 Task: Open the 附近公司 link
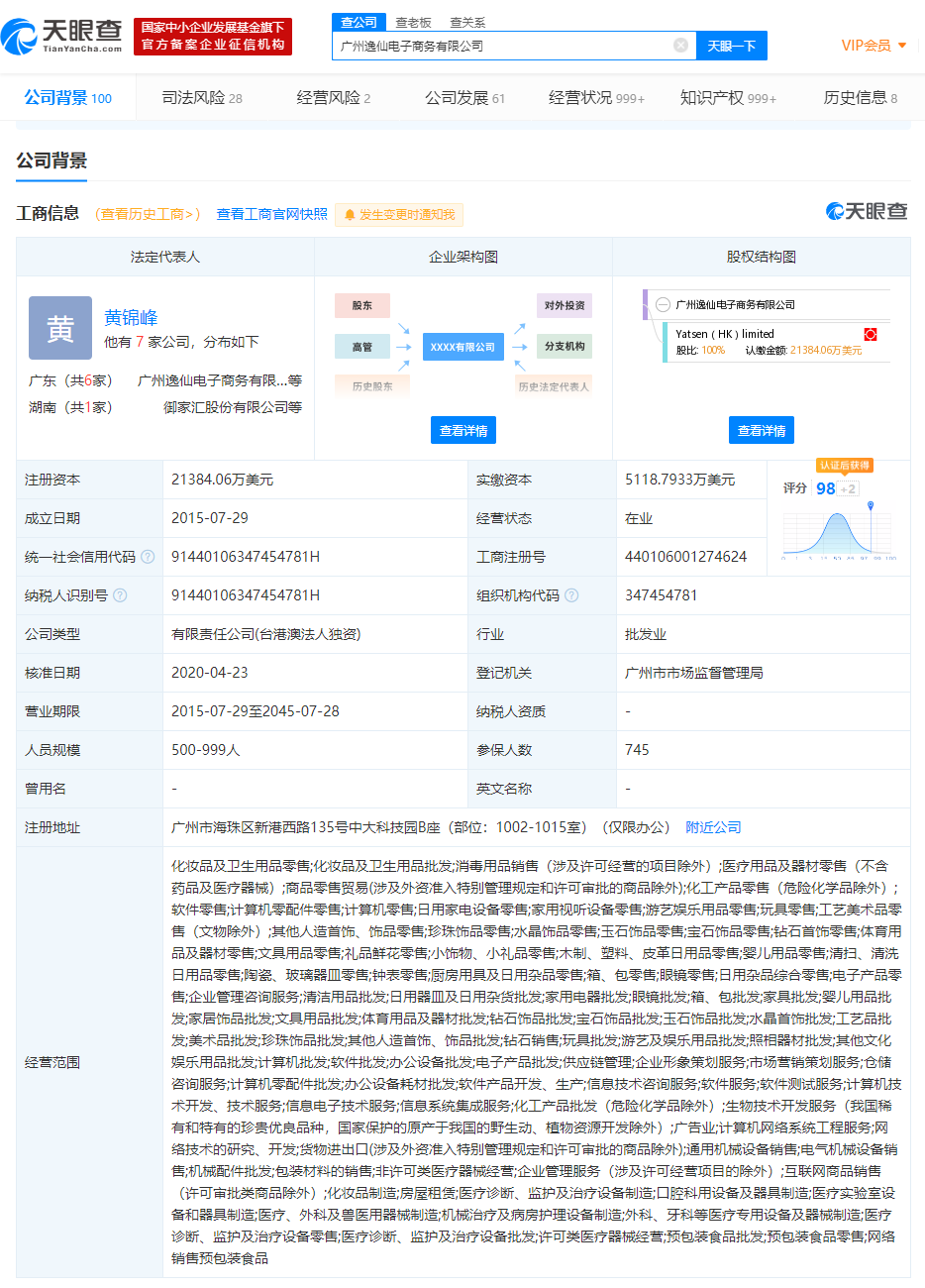click(713, 827)
